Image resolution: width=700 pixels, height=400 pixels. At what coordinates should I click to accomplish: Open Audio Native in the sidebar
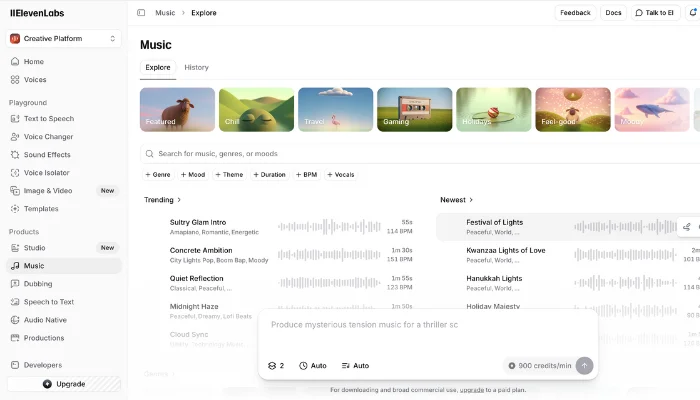tap(45, 320)
